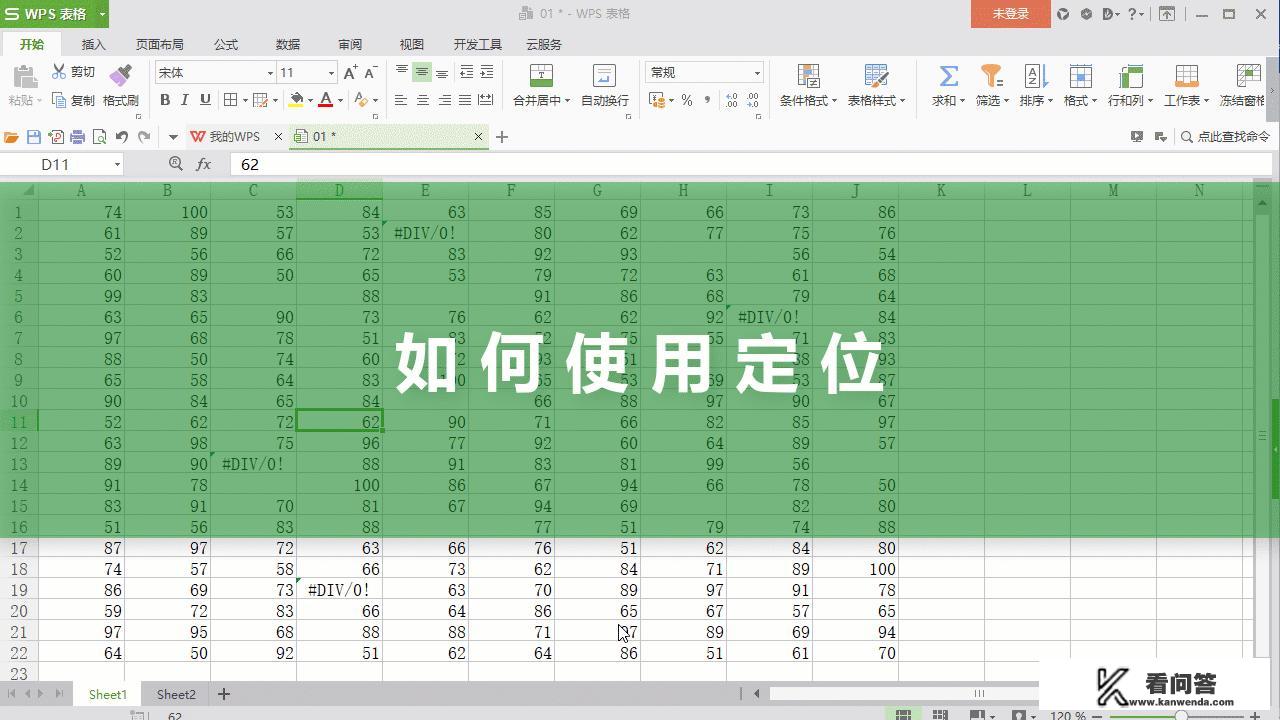Image resolution: width=1280 pixels, height=720 pixels.
Task: Click the fx insert function icon
Action: pyautogui.click(x=204, y=164)
